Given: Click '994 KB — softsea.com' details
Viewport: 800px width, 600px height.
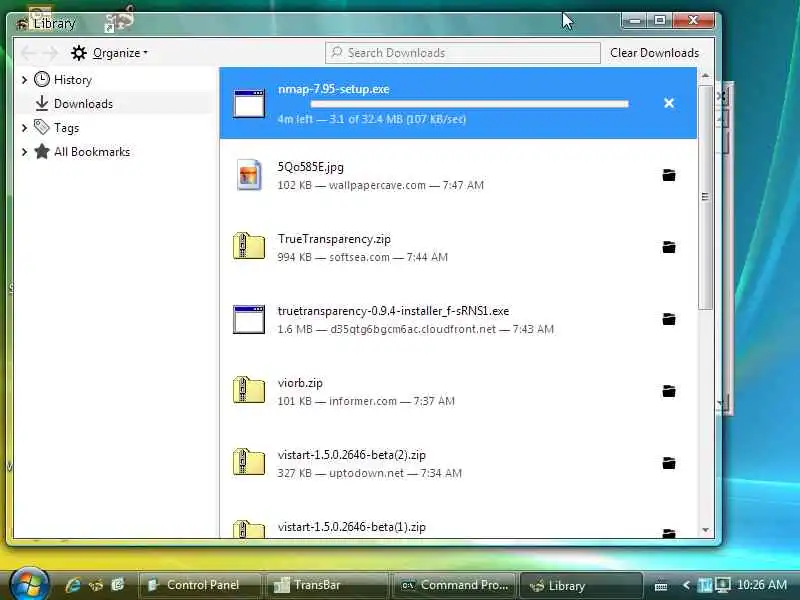Looking at the screenshot, I should (363, 257).
